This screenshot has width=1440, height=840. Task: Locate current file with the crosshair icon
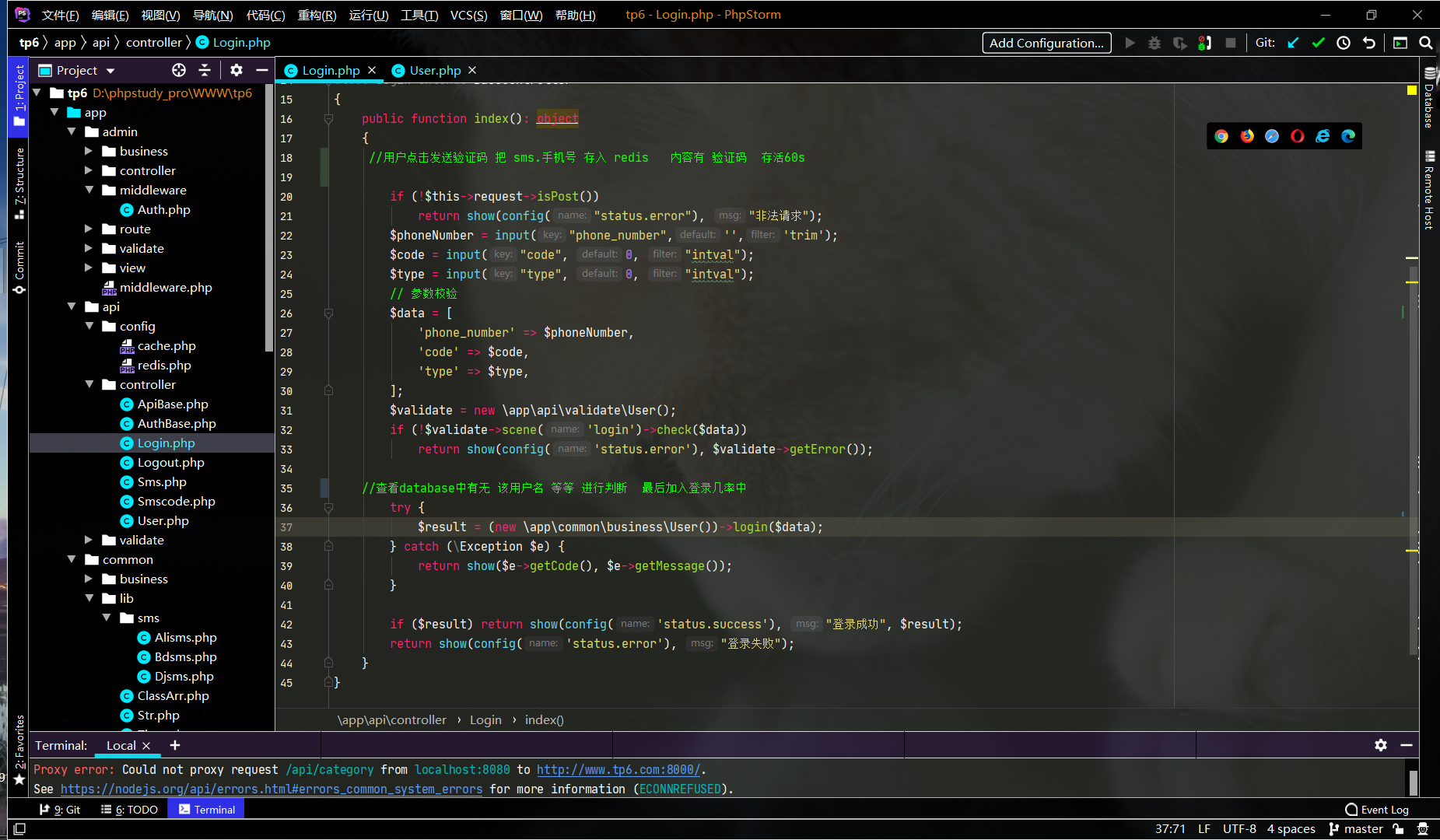pos(179,70)
